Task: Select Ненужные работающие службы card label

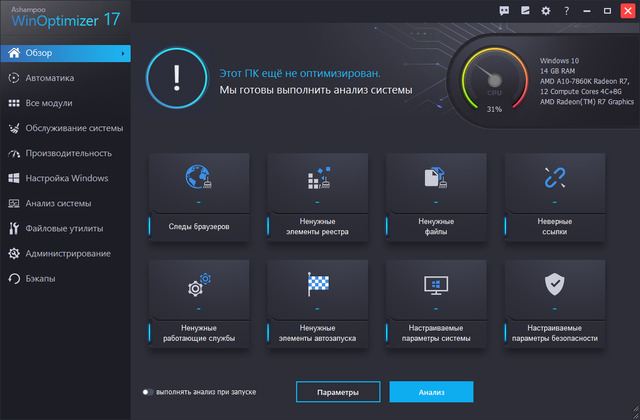Action: tap(199, 333)
